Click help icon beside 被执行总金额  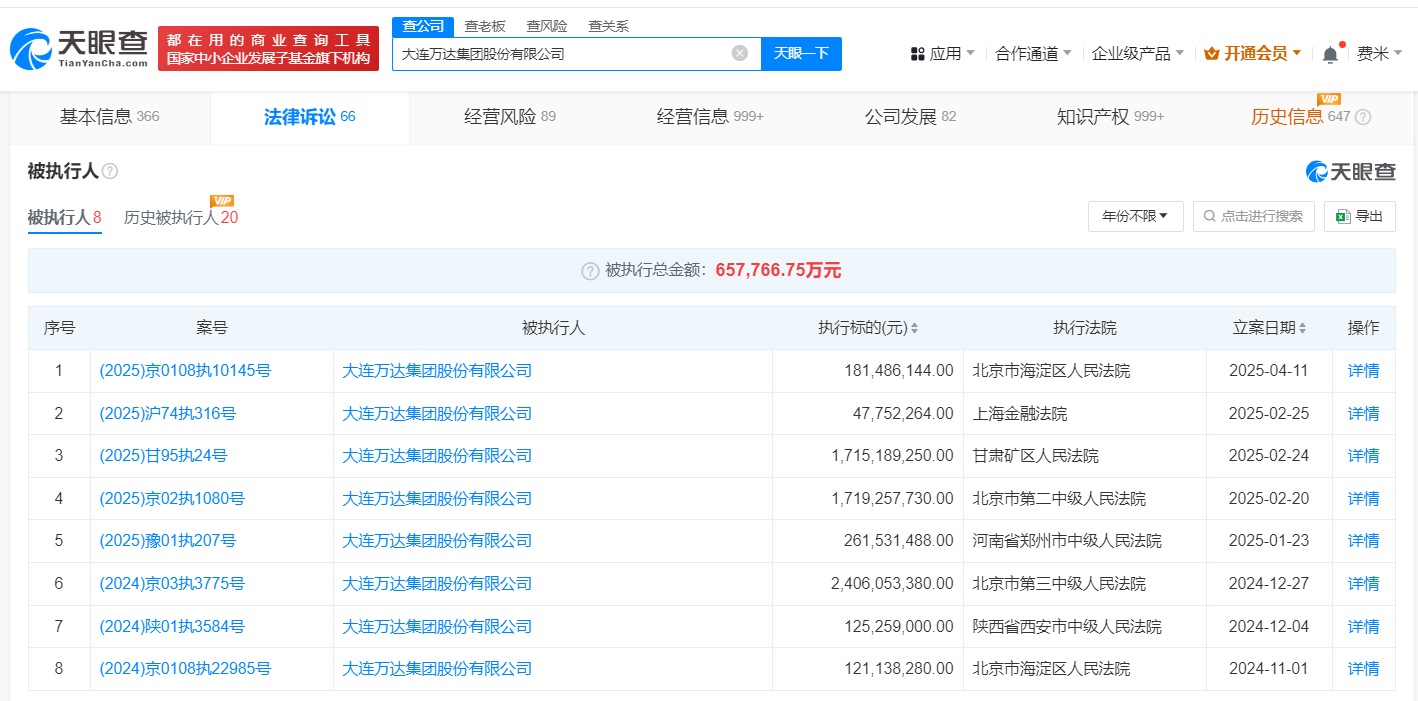[x=590, y=271]
